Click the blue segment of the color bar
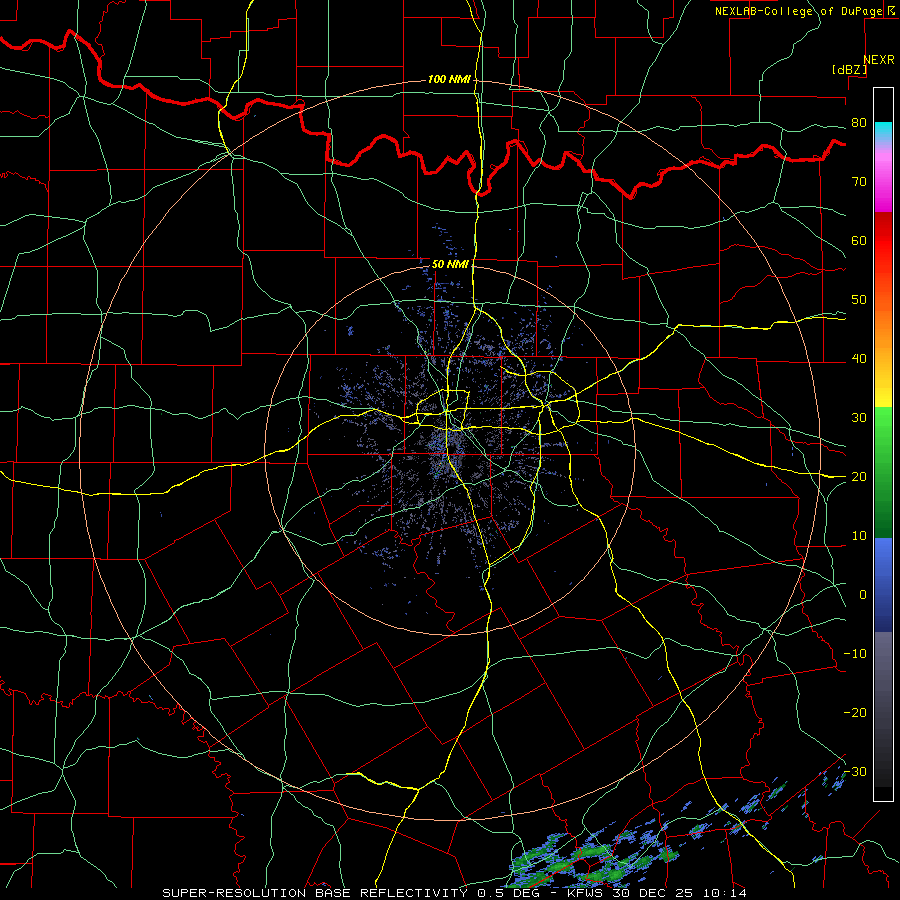 point(883,584)
